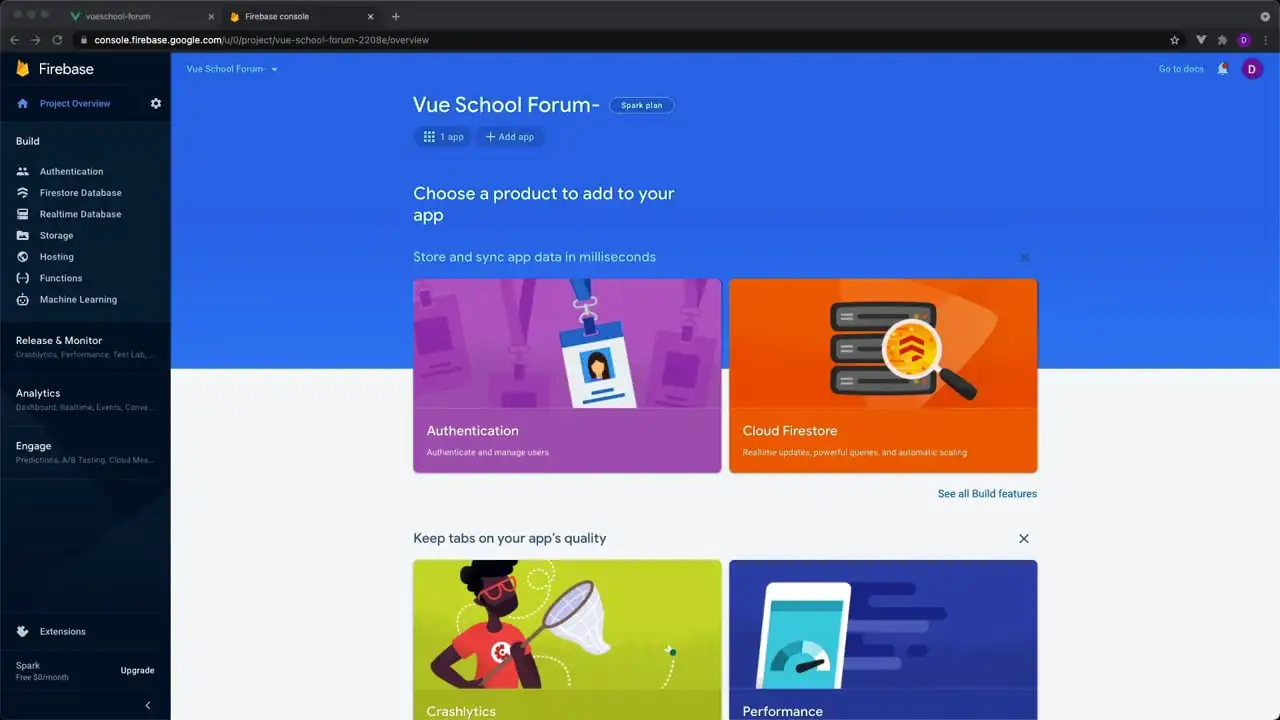This screenshot has width=1280, height=720.
Task: Expand the Engage section
Action: (85, 452)
